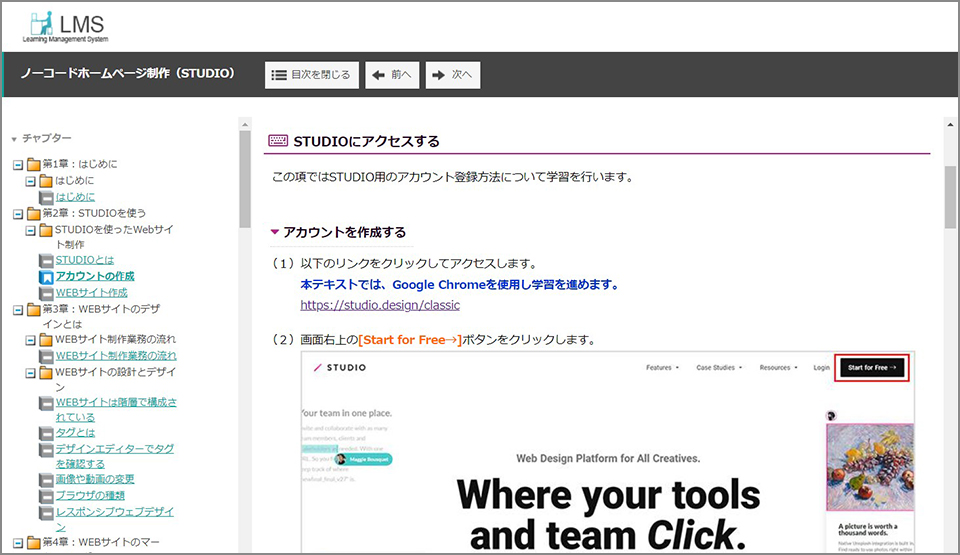Collapse the チャプター tree header triangle
This screenshot has width=960, height=555.
pos(14,139)
